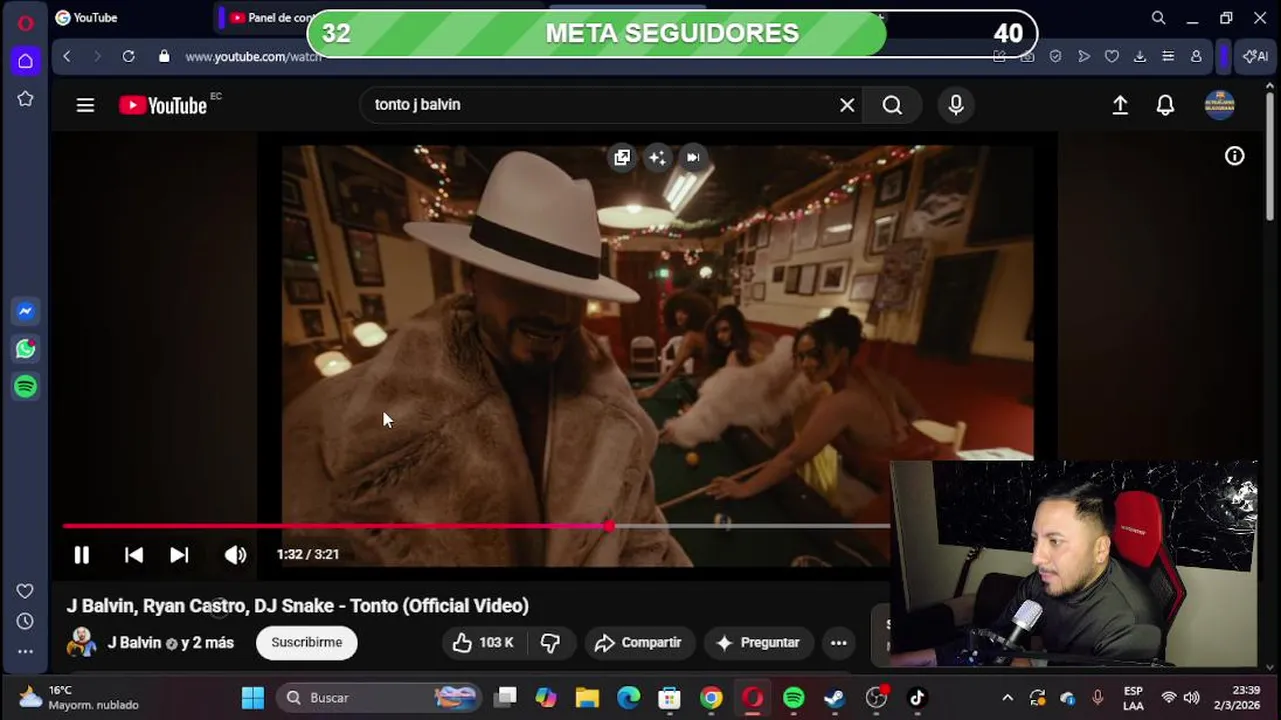Screen dimensions: 1281x720
Task: Share the video via Compartir
Action: pos(638,643)
